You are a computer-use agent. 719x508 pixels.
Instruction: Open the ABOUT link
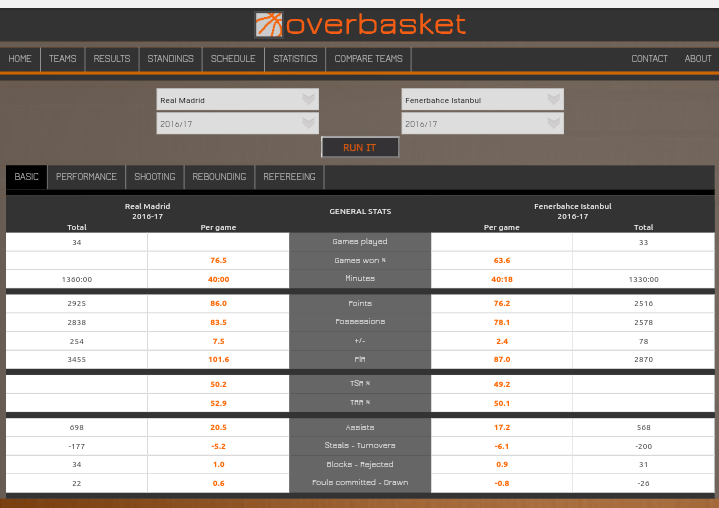coord(698,59)
